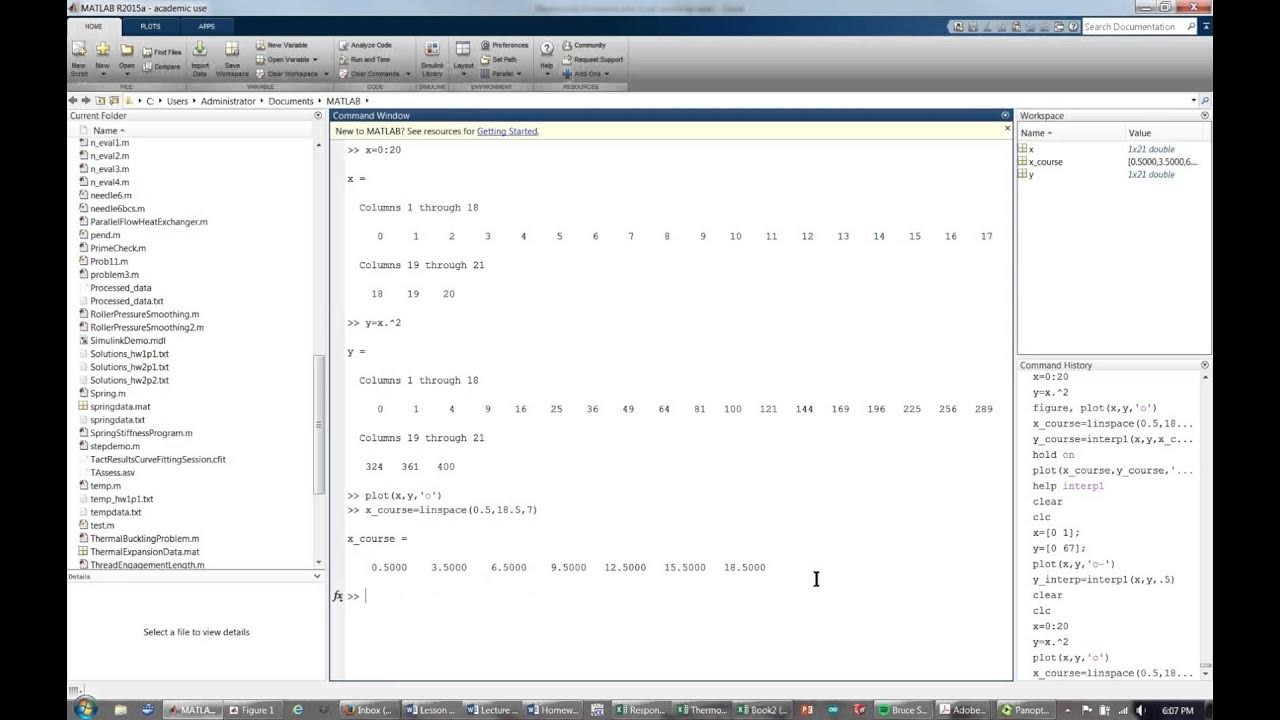The height and width of the screenshot is (720, 1280).
Task: Click Find Files in toolstrip
Action: tap(162, 52)
